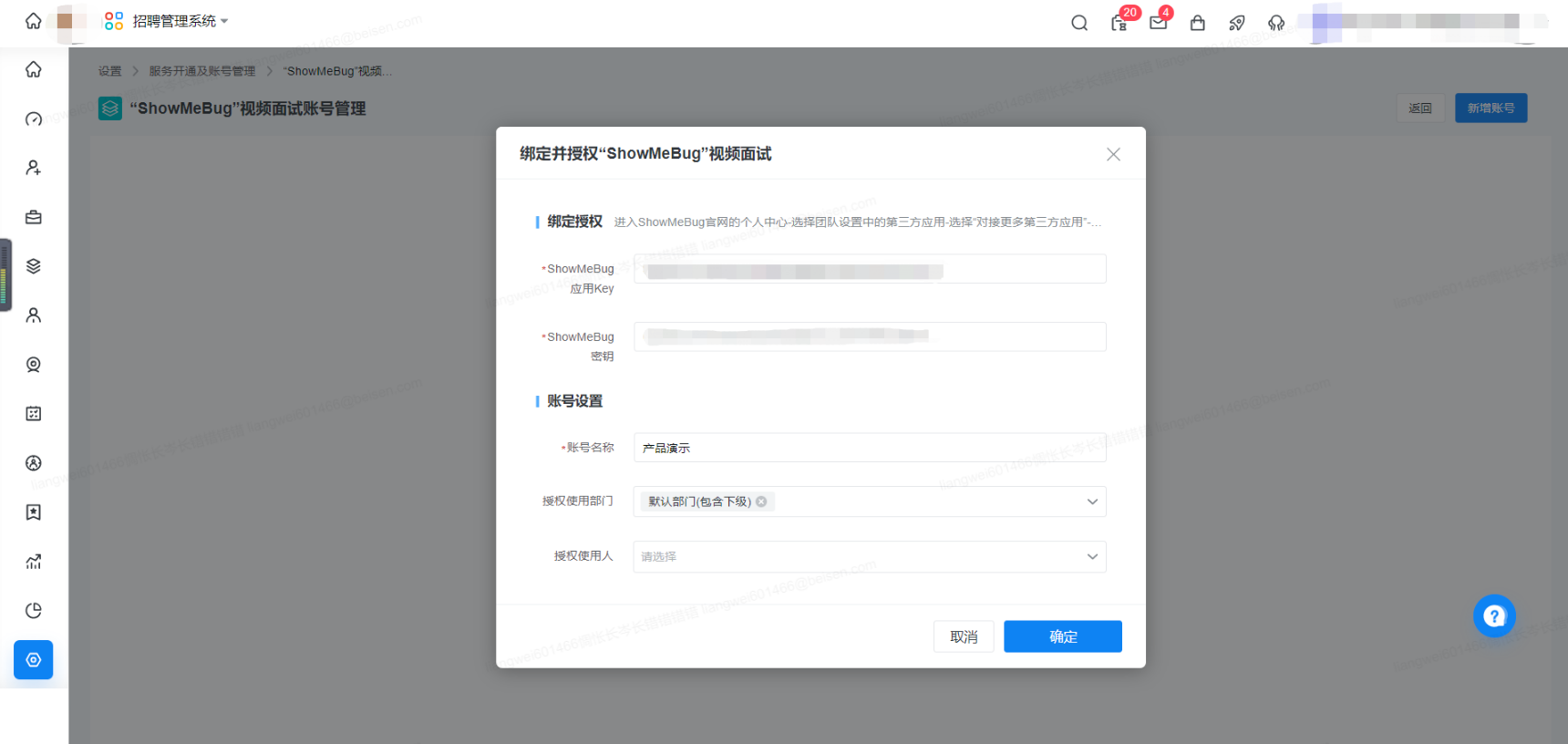Open sidebar home icon

(34, 69)
